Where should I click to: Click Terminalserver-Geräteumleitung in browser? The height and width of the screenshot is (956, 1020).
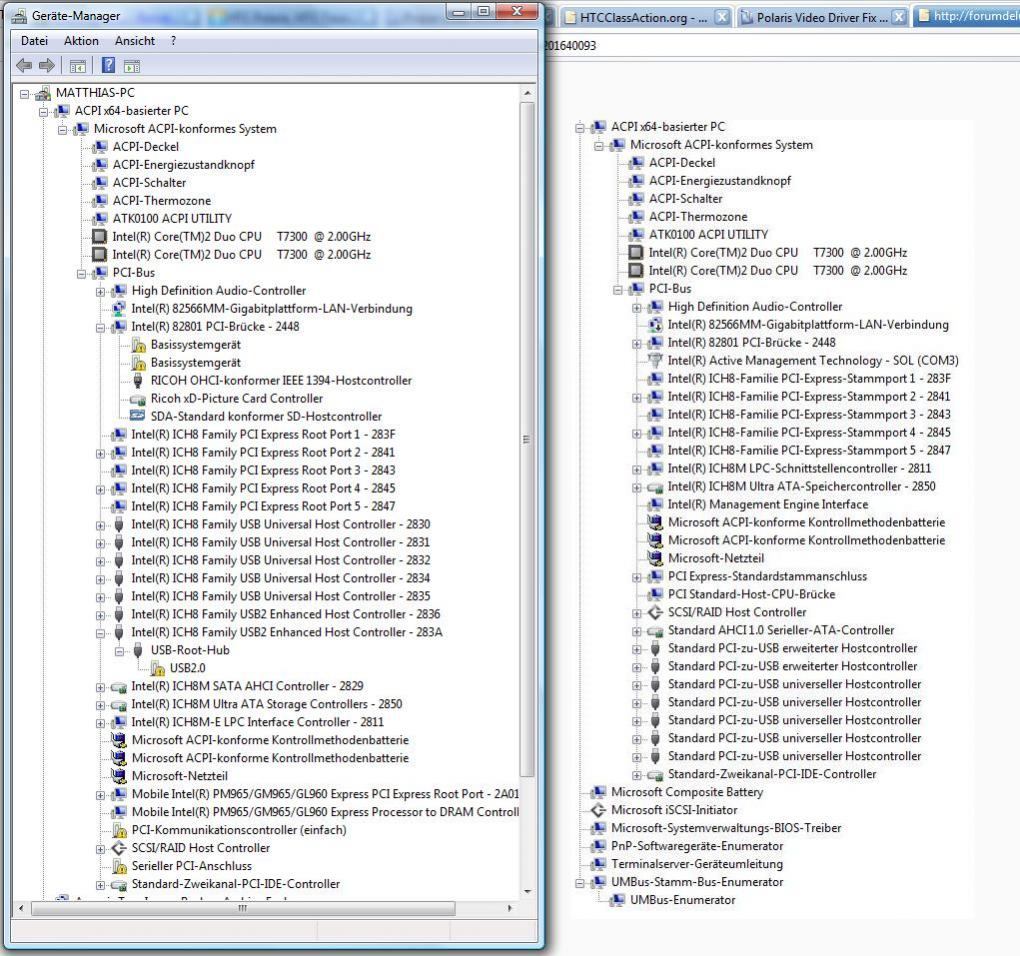point(697,864)
